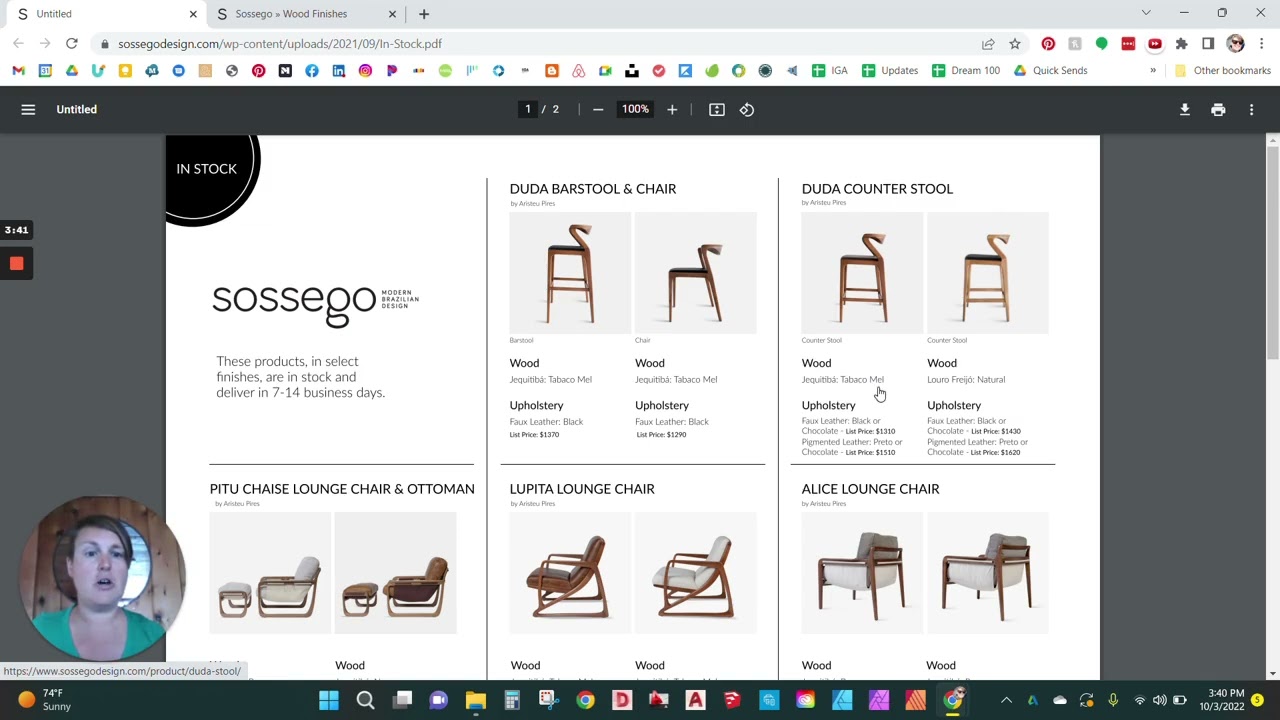Open the Chrome extensions puzzle menu
The width and height of the screenshot is (1280, 720).
[x=1181, y=43]
